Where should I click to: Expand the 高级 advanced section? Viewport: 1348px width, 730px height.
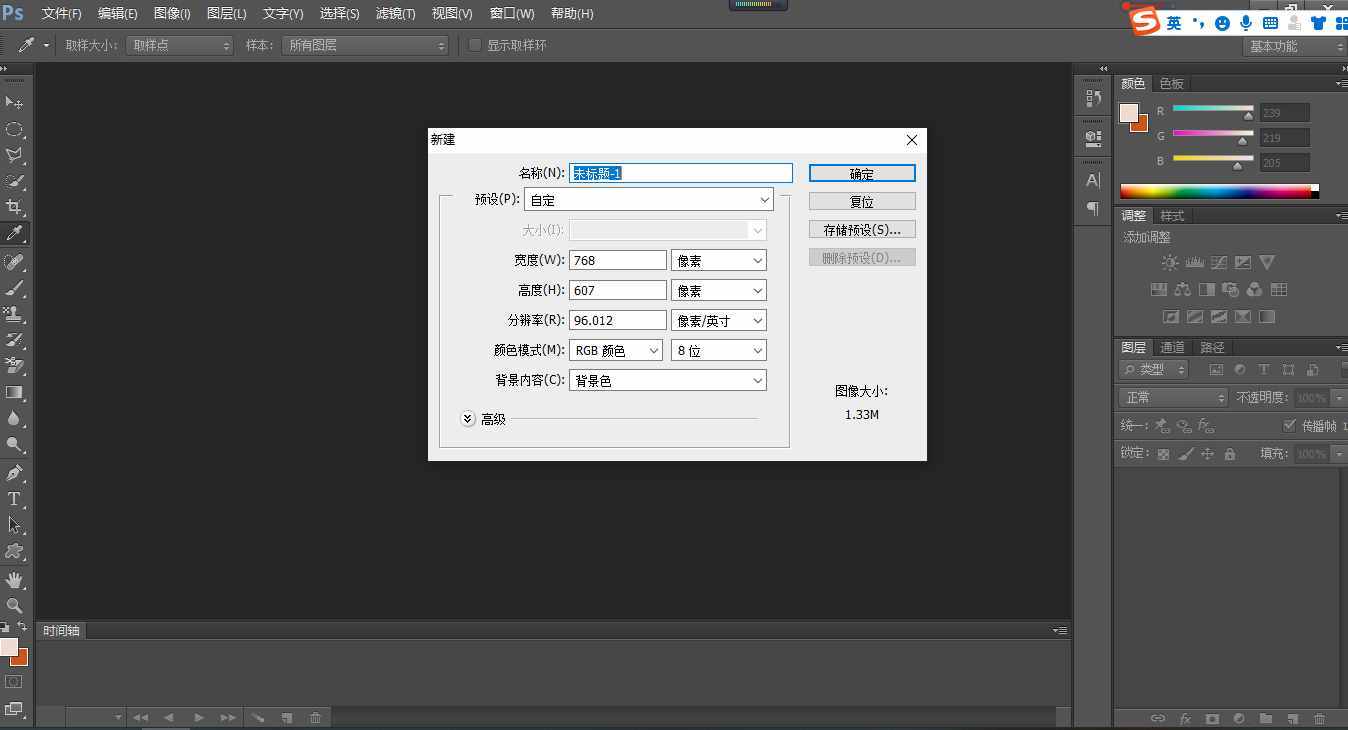[468, 419]
